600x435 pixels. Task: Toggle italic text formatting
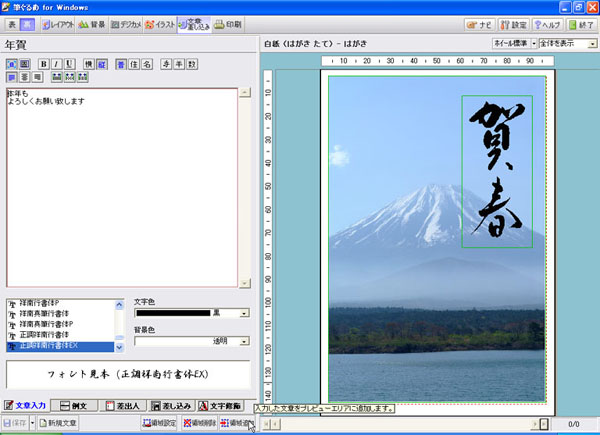[x=55, y=64]
